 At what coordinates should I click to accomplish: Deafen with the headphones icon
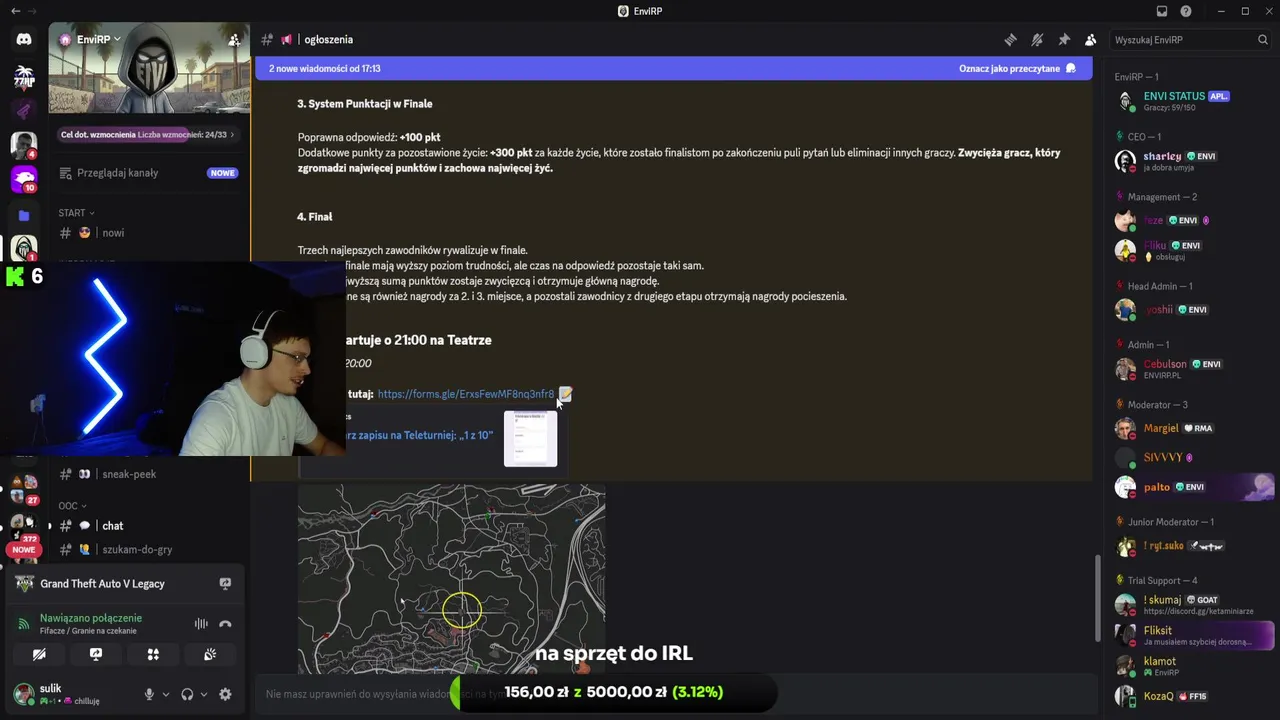(x=187, y=694)
